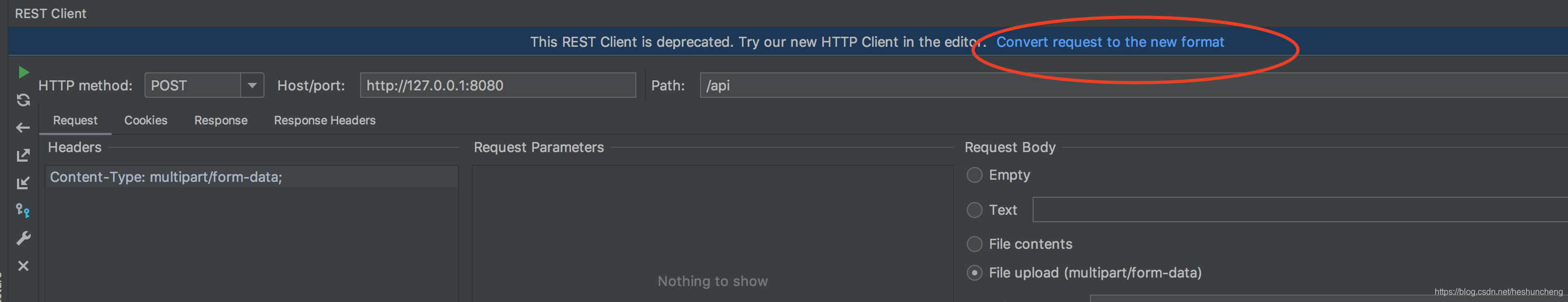Image resolution: width=1568 pixels, height=302 pixels.
Task: Click the replay recent requests icon
Action: 23,100
